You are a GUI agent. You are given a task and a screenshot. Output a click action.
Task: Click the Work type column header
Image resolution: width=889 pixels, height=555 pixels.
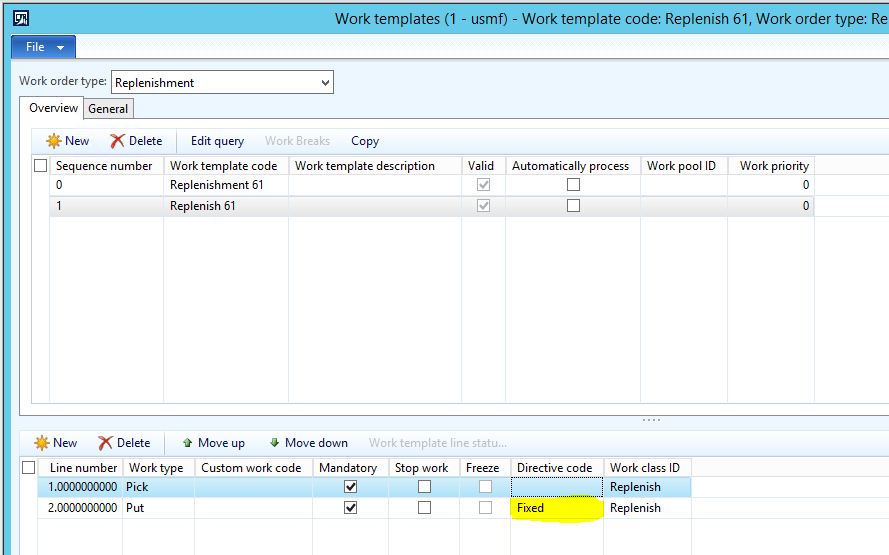pos(159,468)
